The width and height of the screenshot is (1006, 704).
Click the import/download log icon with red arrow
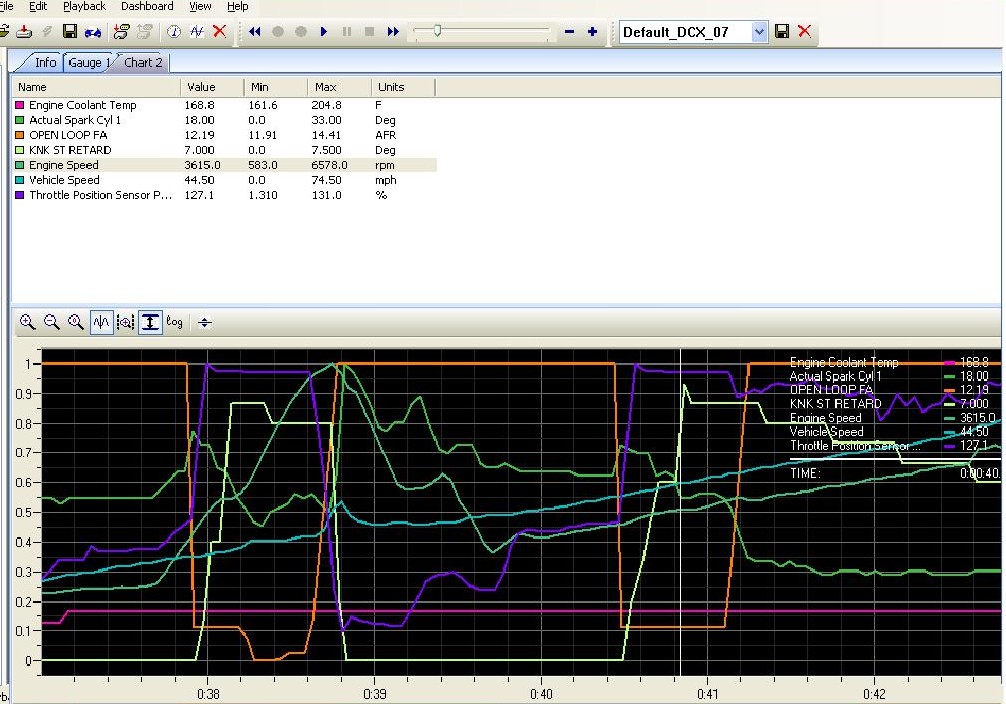tap(24, 31)
